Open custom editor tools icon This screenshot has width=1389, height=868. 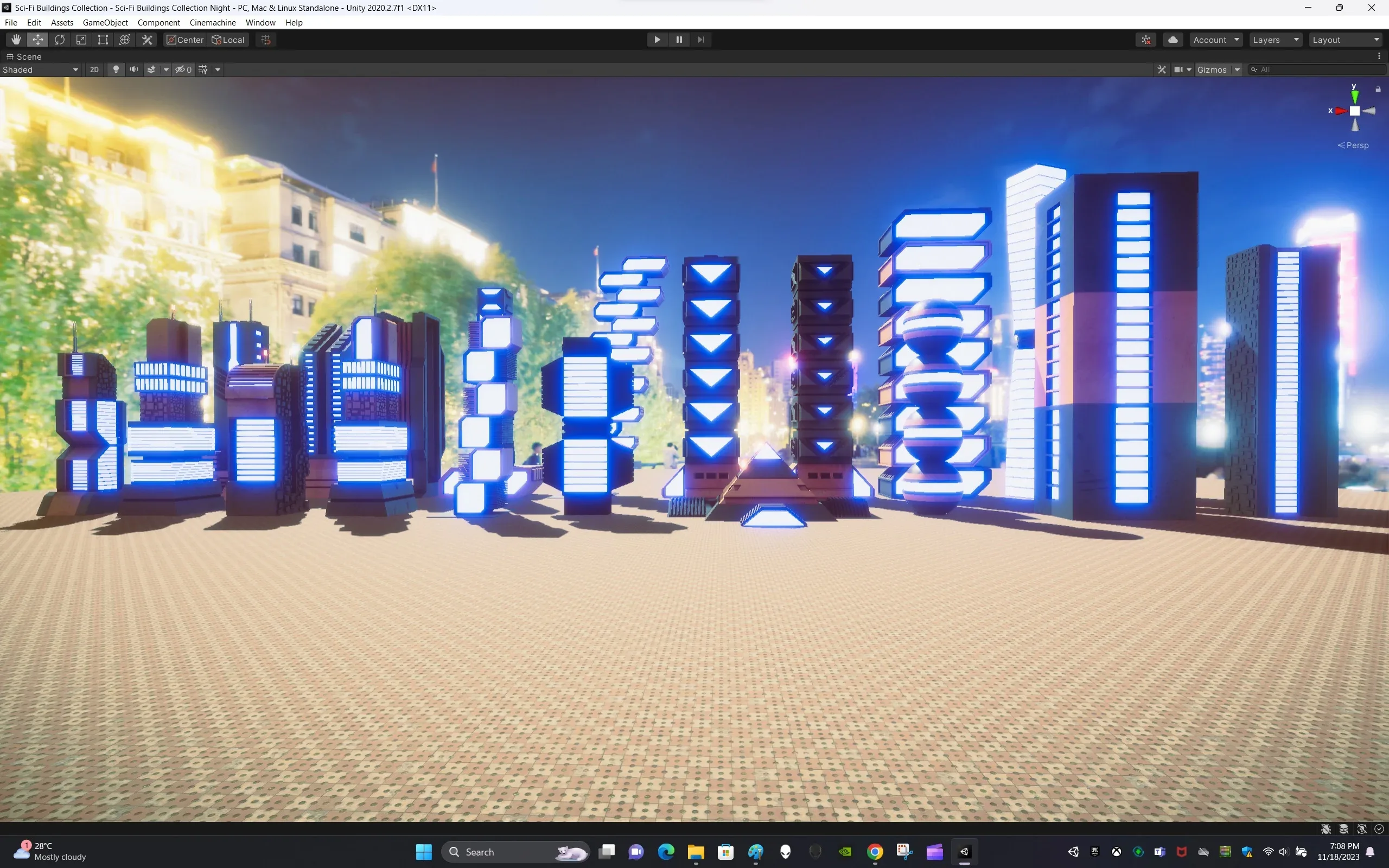point(147,40)
